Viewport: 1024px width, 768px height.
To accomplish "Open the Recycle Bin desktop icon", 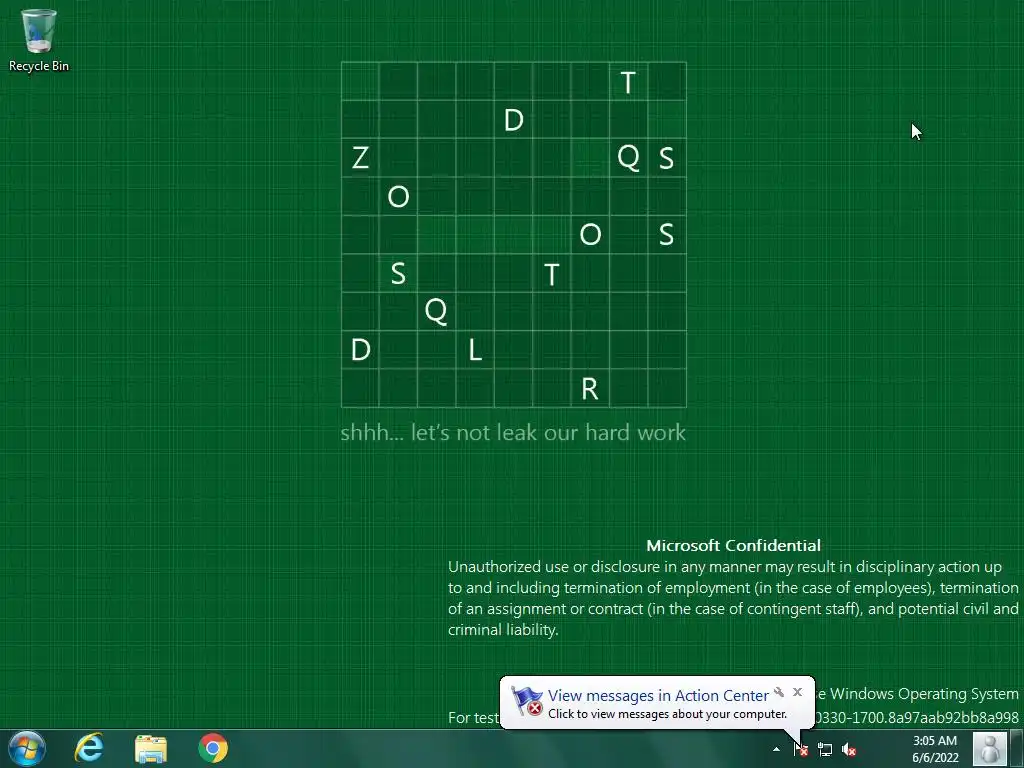I will point(39,39).
